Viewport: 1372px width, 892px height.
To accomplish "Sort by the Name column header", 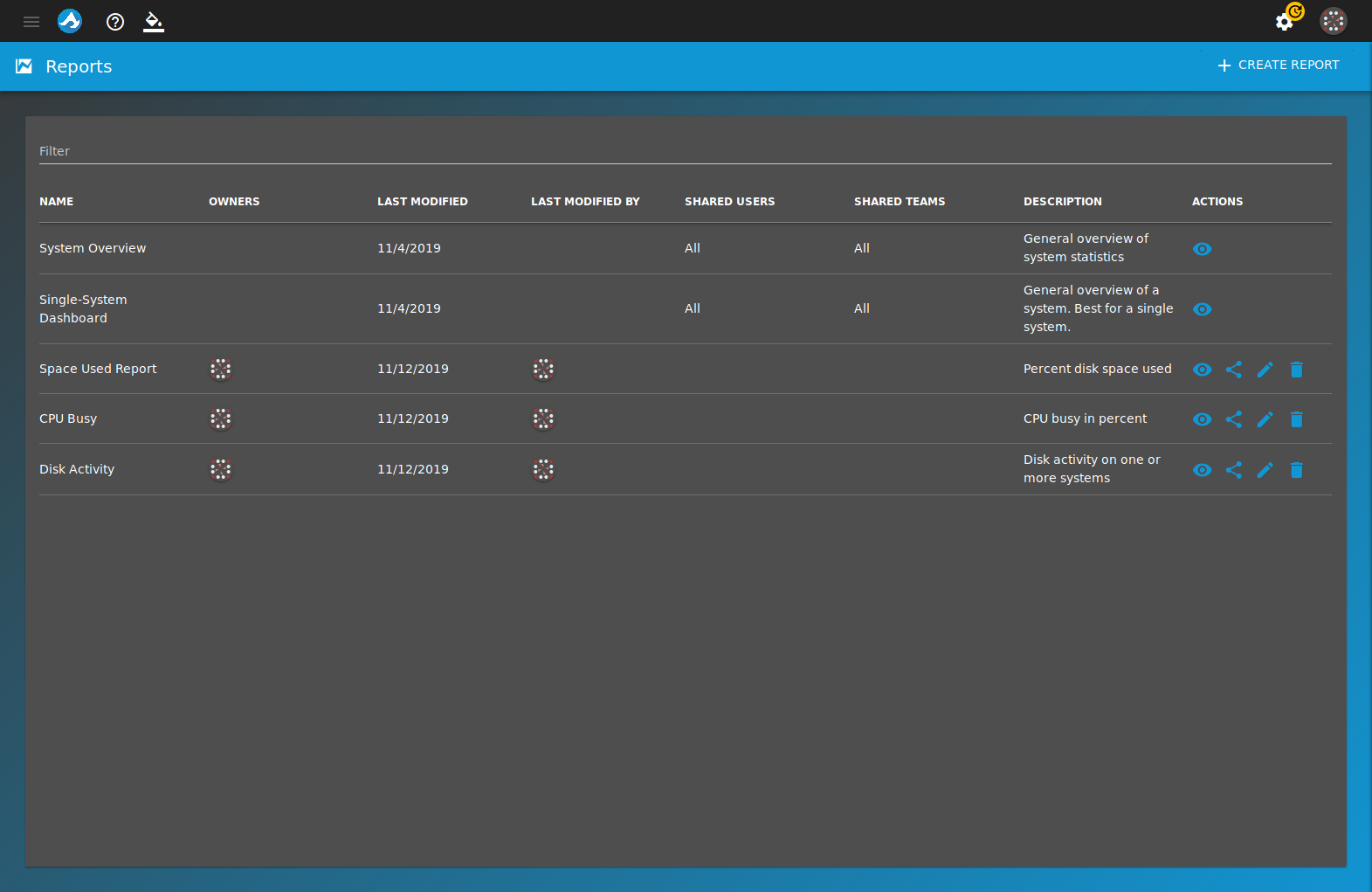I will pos(57,202).
